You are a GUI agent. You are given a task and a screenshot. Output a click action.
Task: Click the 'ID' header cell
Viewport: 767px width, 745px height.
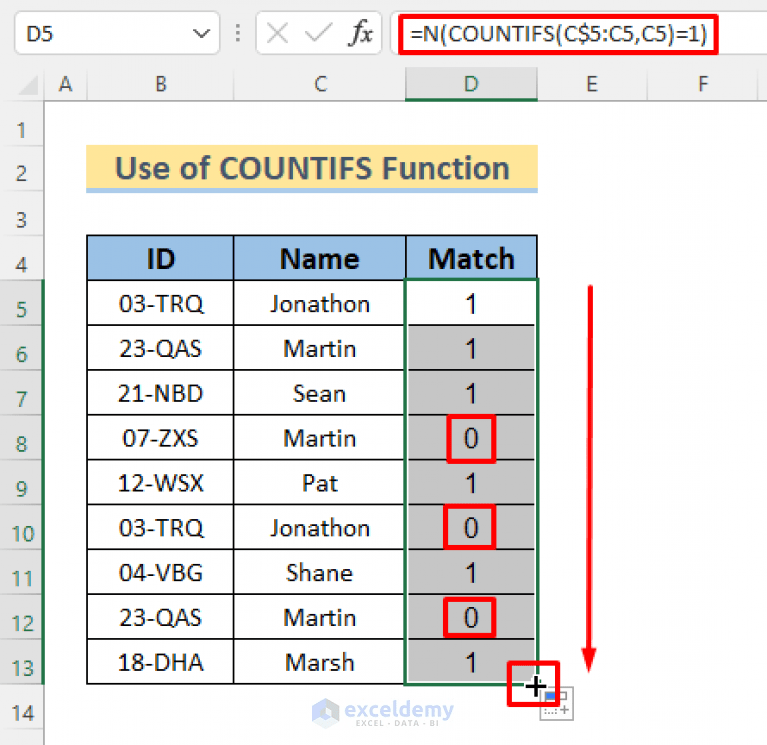(160, 258)
